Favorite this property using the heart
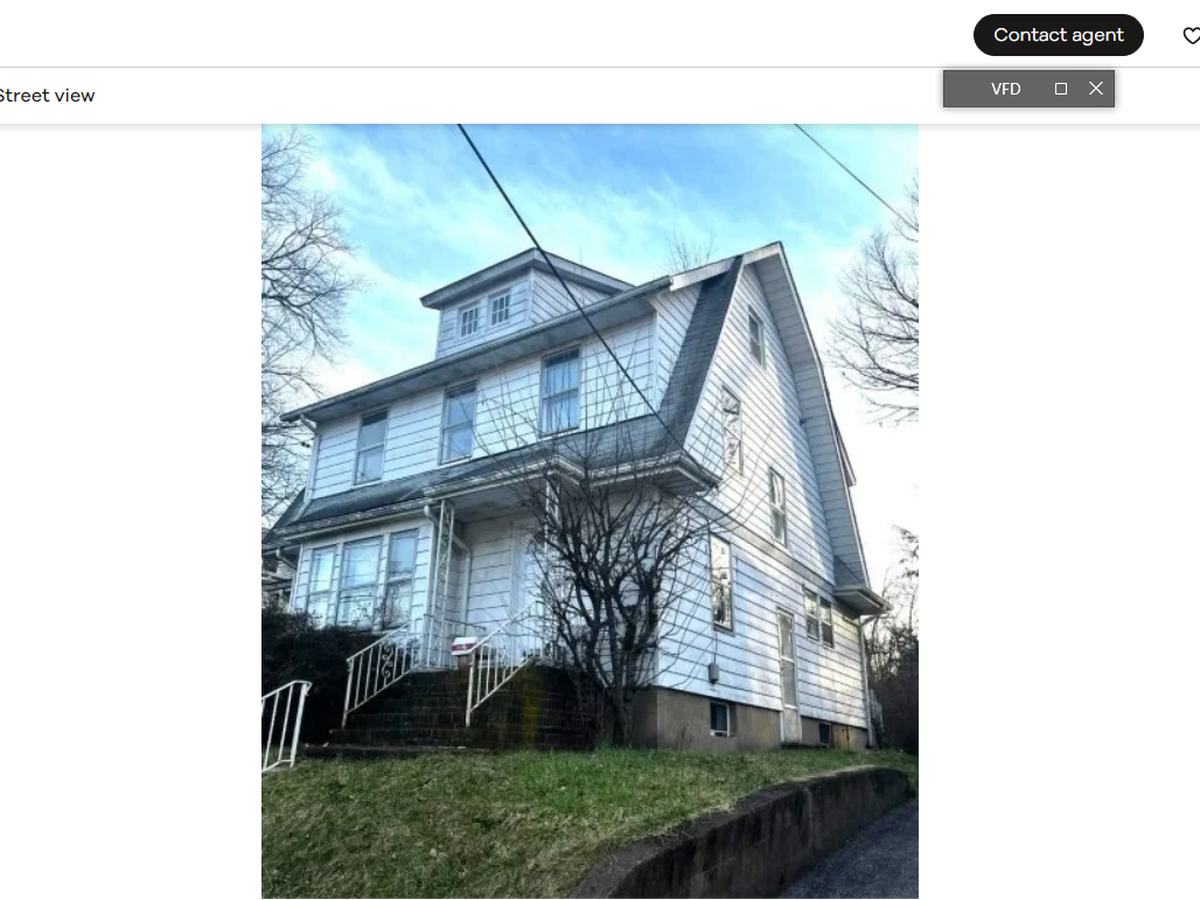This screenshot has width=1200, height=900. pos(1192,36)
